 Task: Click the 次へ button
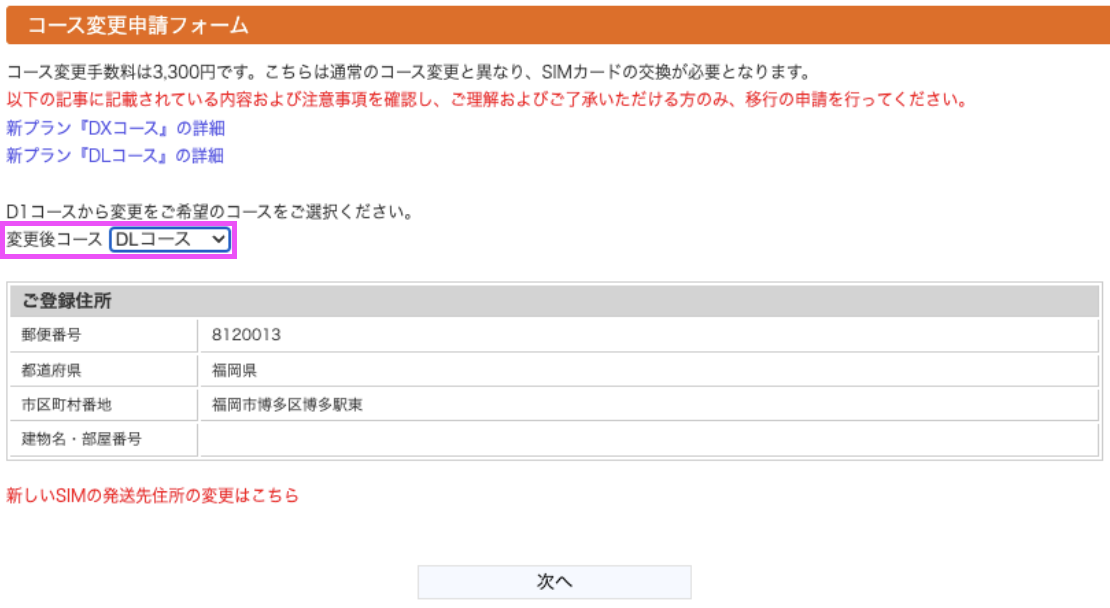click(x=554, y=582)
